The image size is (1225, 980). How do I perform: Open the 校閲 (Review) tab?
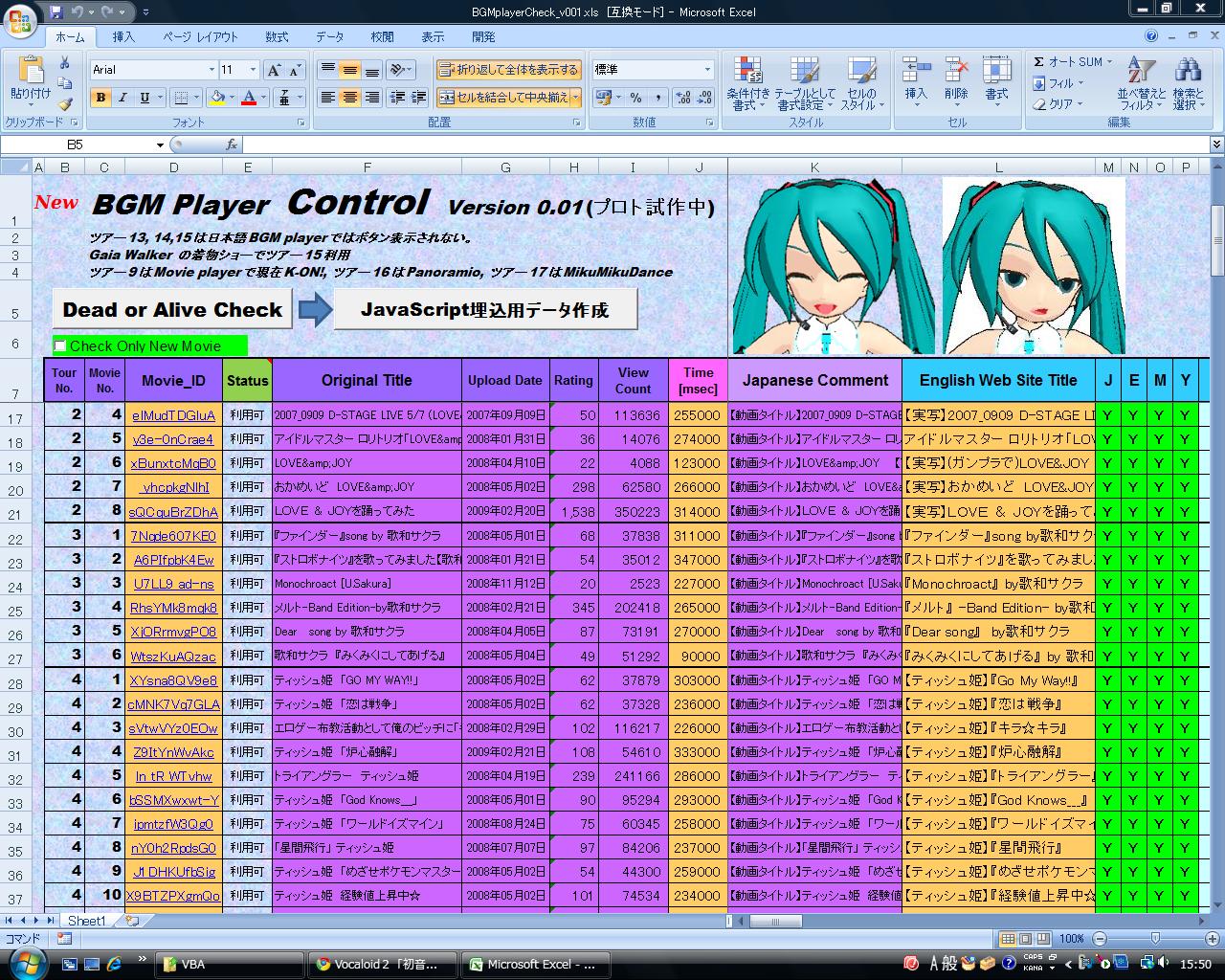tap(382, 36)
